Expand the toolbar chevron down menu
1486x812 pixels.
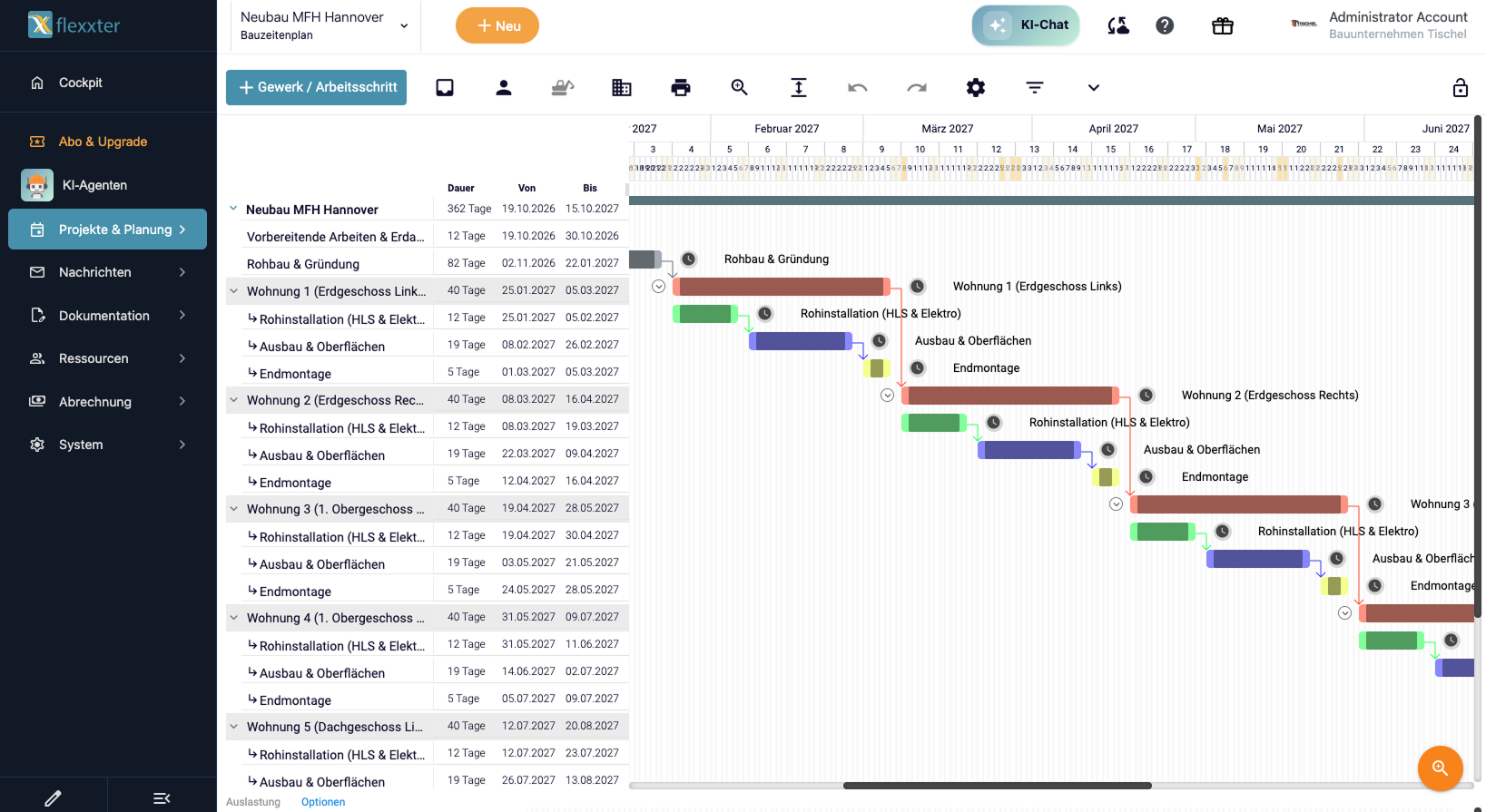click(x=1094, y=87)
